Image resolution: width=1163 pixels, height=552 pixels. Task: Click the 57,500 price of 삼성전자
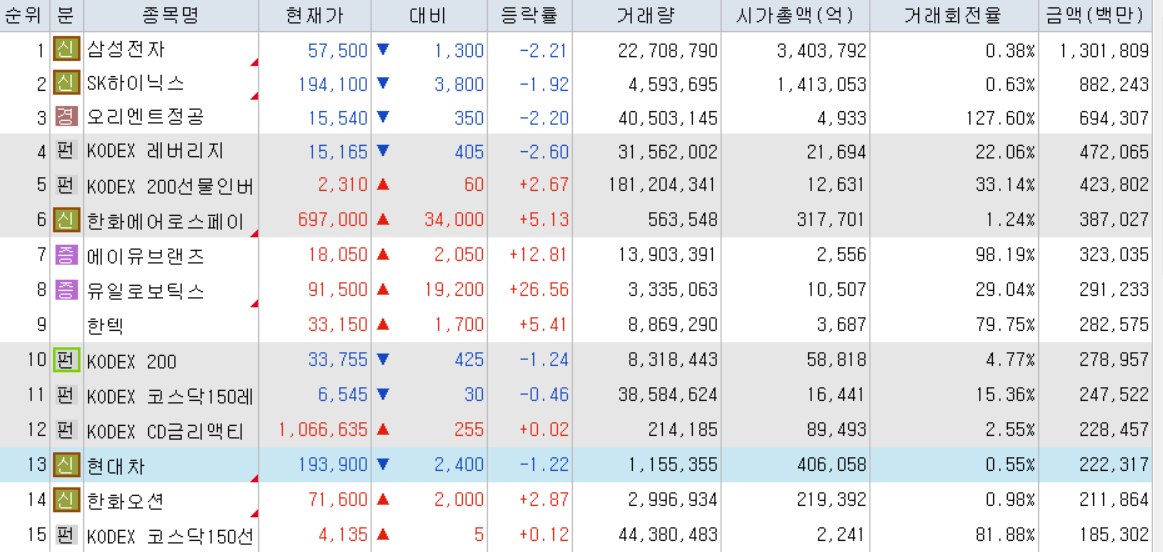[x=337, y=50]
